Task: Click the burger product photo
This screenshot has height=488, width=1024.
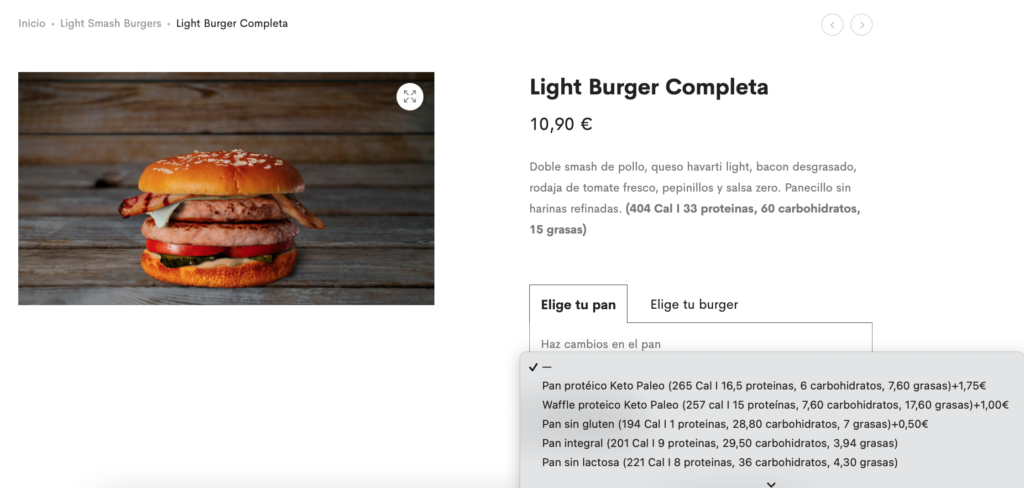Action: [x=226, y=188]
